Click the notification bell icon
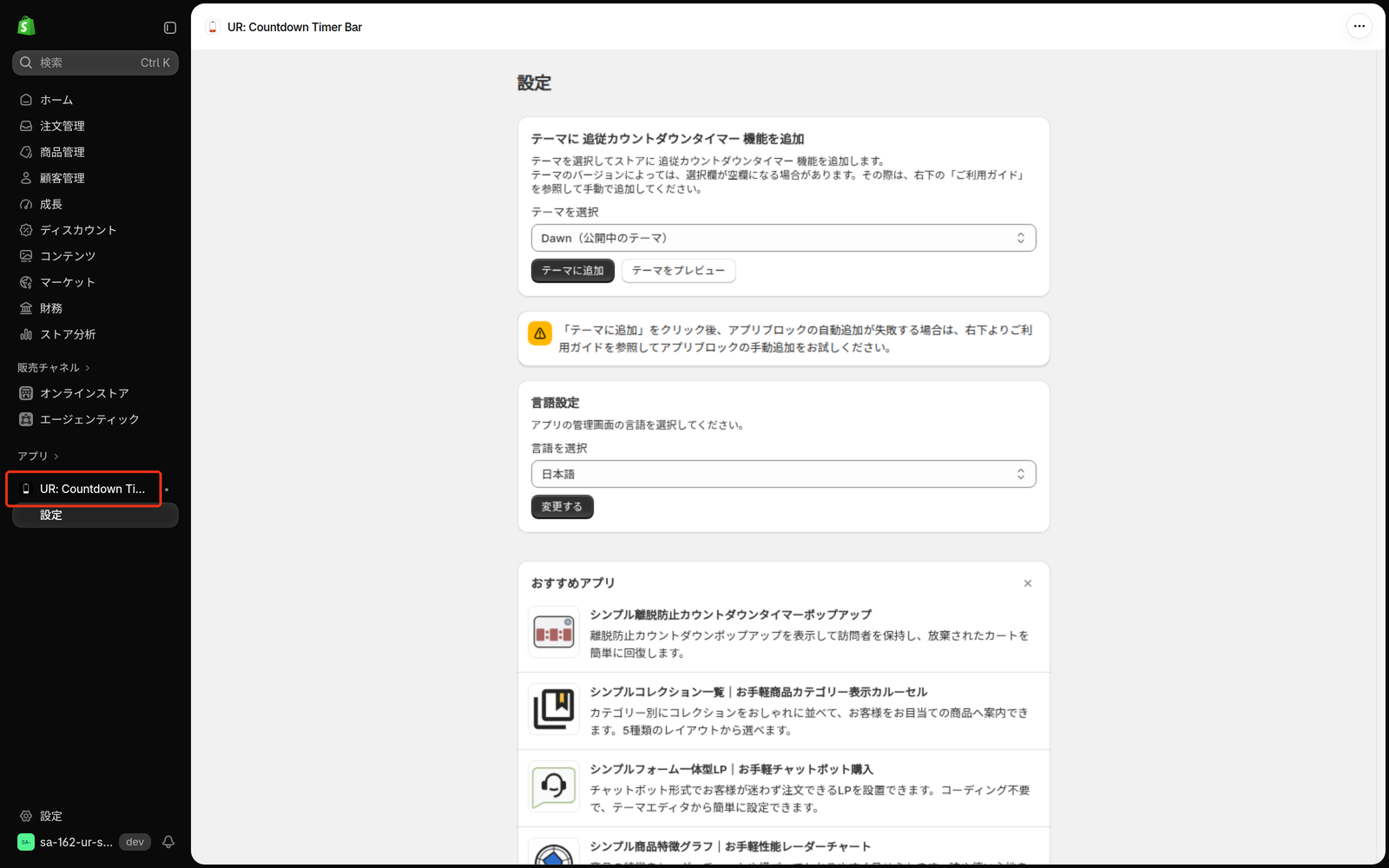1389x868 pixels. point(168,842)
